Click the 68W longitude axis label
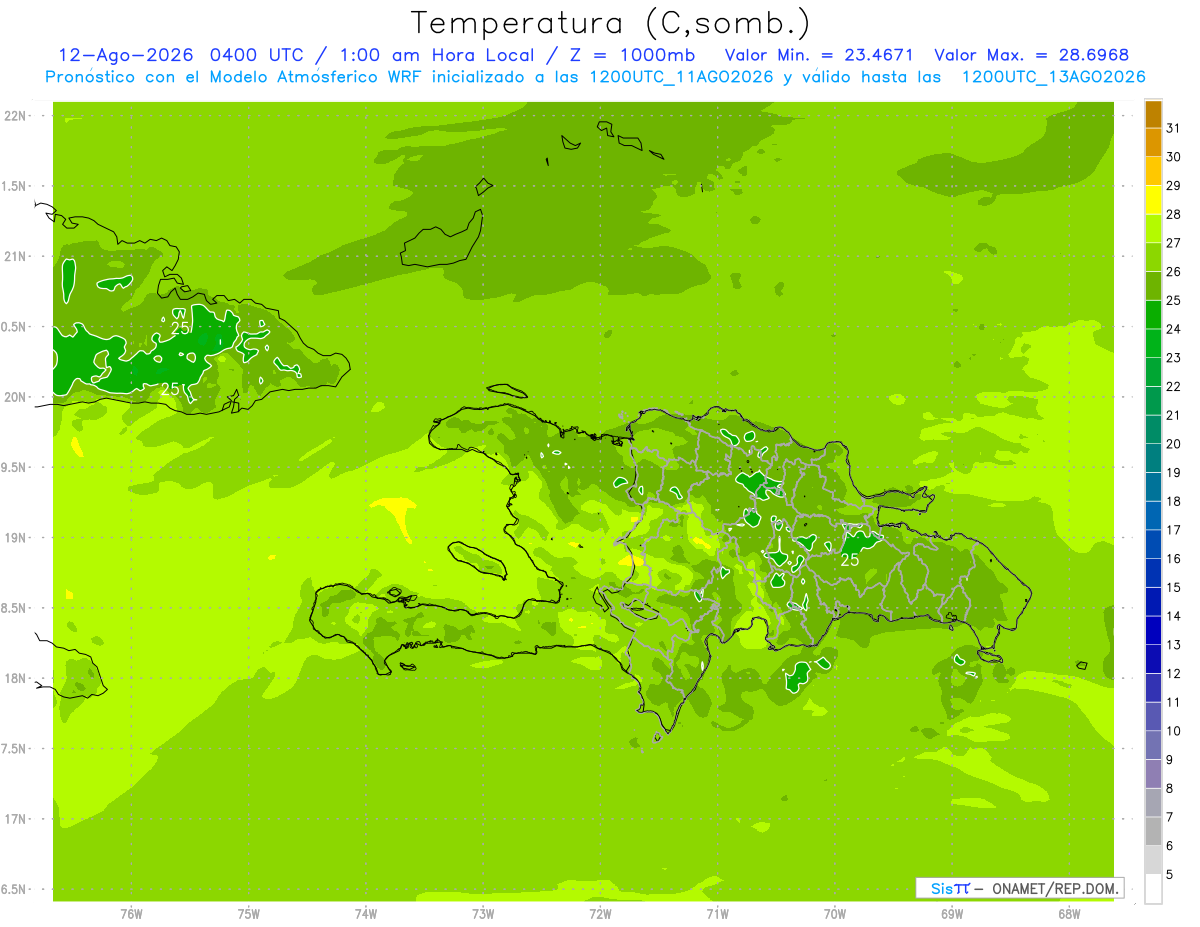Image resolution: width=1200 pixels, height=927 pixels. [1068, 913]
